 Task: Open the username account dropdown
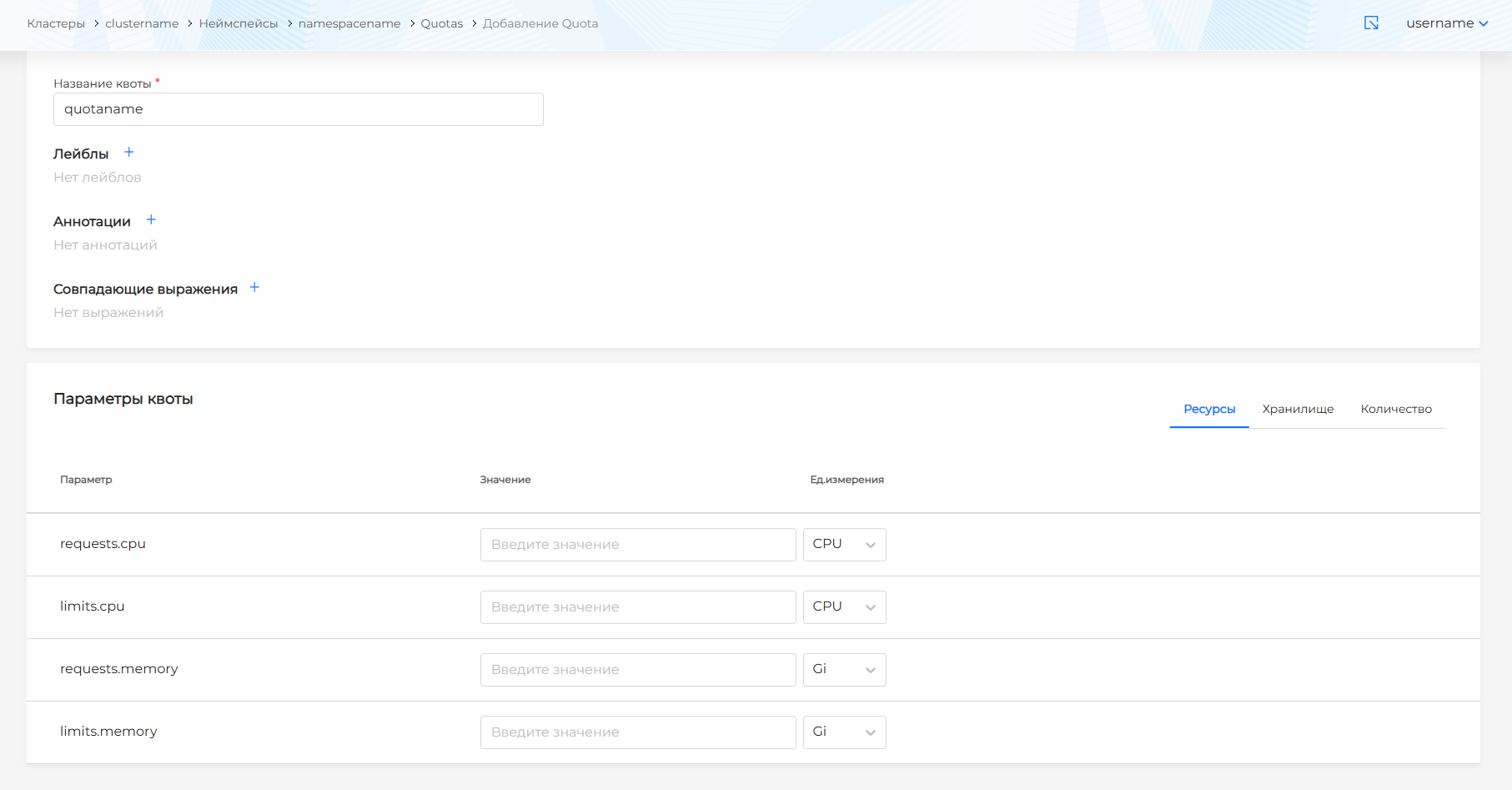click(1446, 23)
